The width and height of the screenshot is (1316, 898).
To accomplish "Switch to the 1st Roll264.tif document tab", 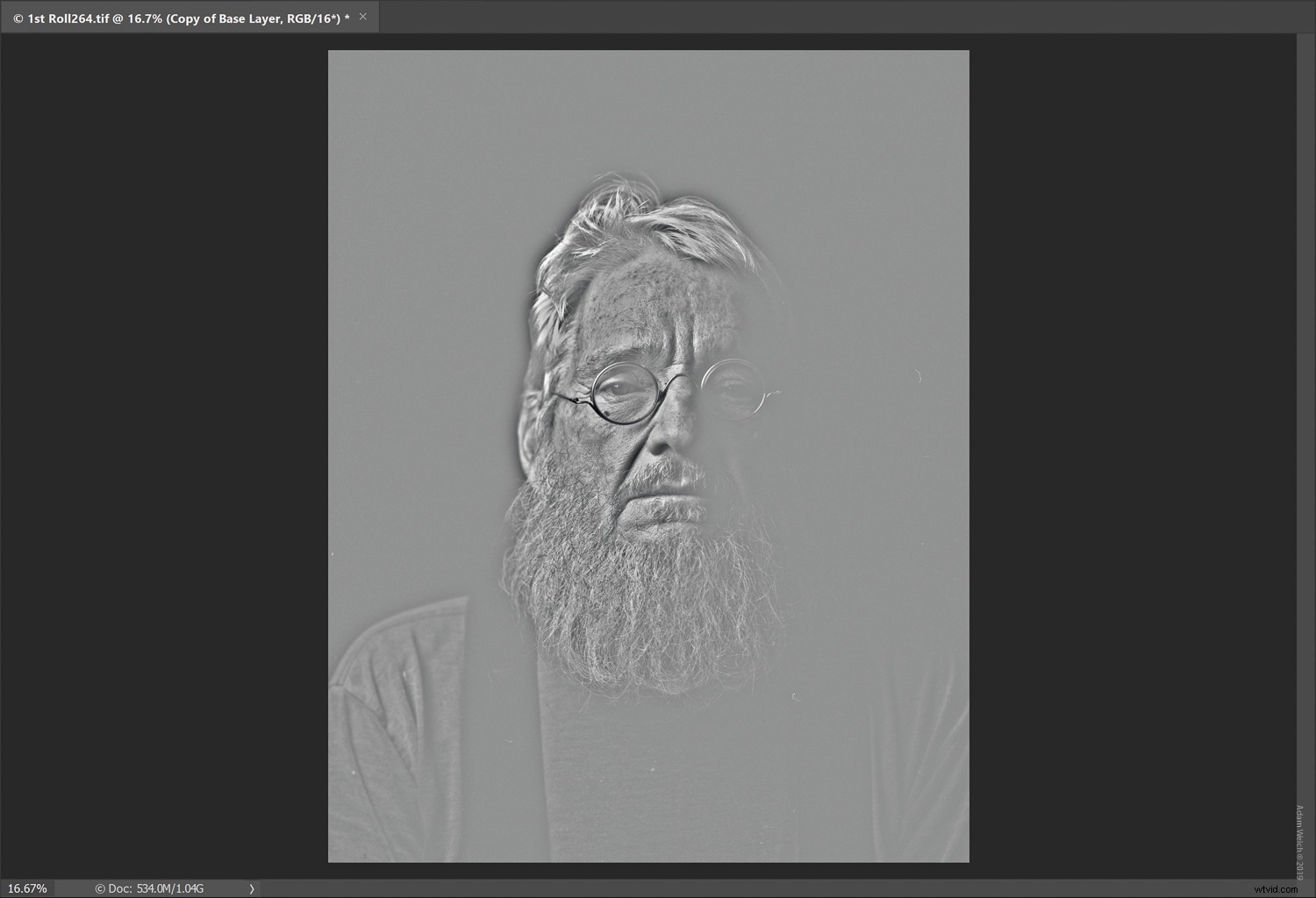I will [180, 18].
